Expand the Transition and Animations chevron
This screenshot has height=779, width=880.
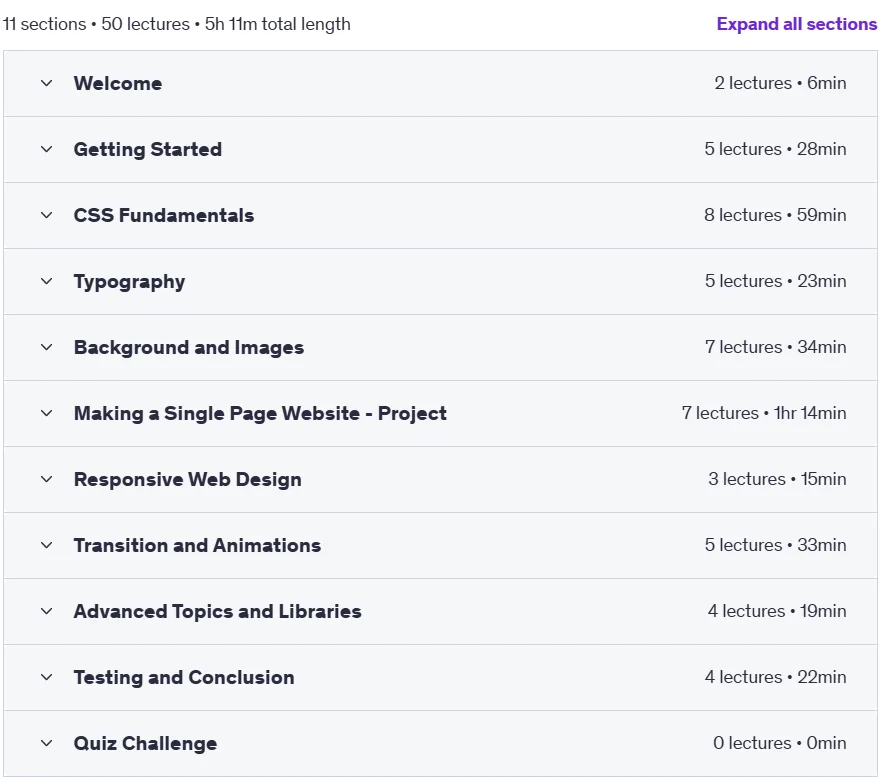click(x=47, y=546)
